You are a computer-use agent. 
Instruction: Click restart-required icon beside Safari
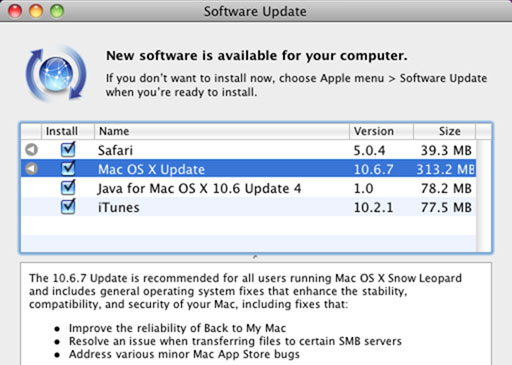coord(32,149)
